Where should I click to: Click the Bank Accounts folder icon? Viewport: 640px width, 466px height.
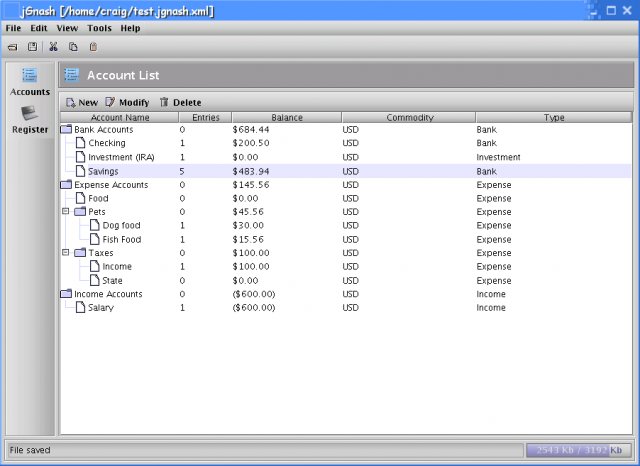click(x=66, y=129)
